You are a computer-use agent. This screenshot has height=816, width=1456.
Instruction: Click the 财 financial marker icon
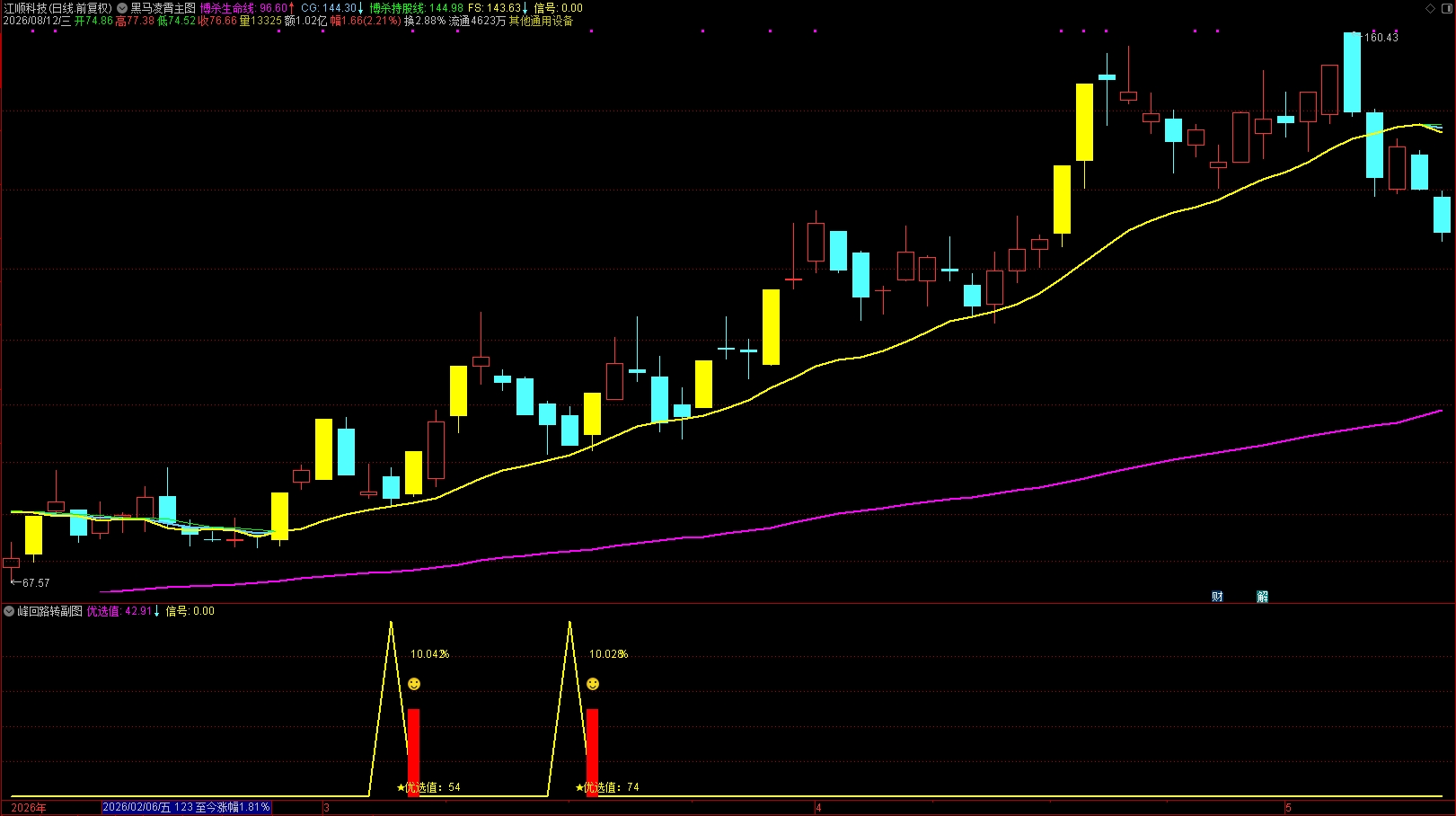[x=1217, y=597]
